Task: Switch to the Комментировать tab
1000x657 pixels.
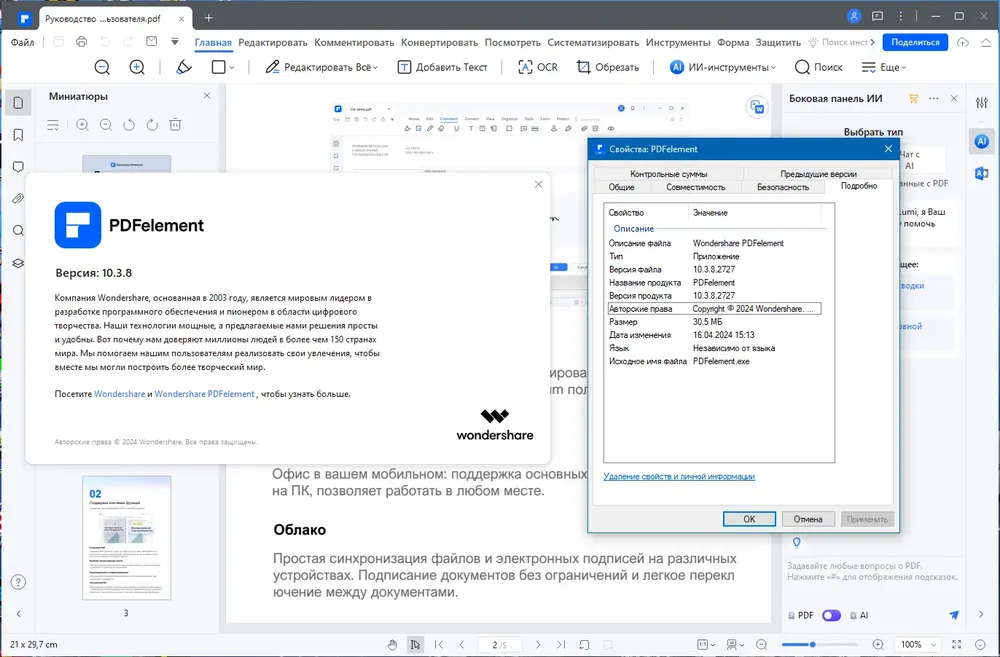Action: coord(354,43)
